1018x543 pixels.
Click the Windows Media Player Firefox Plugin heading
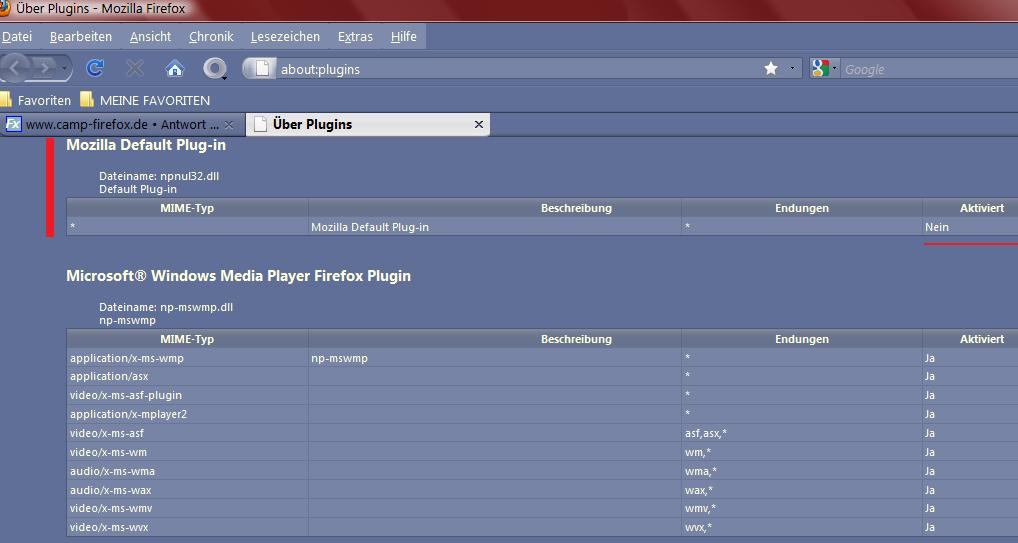[238, 276]
